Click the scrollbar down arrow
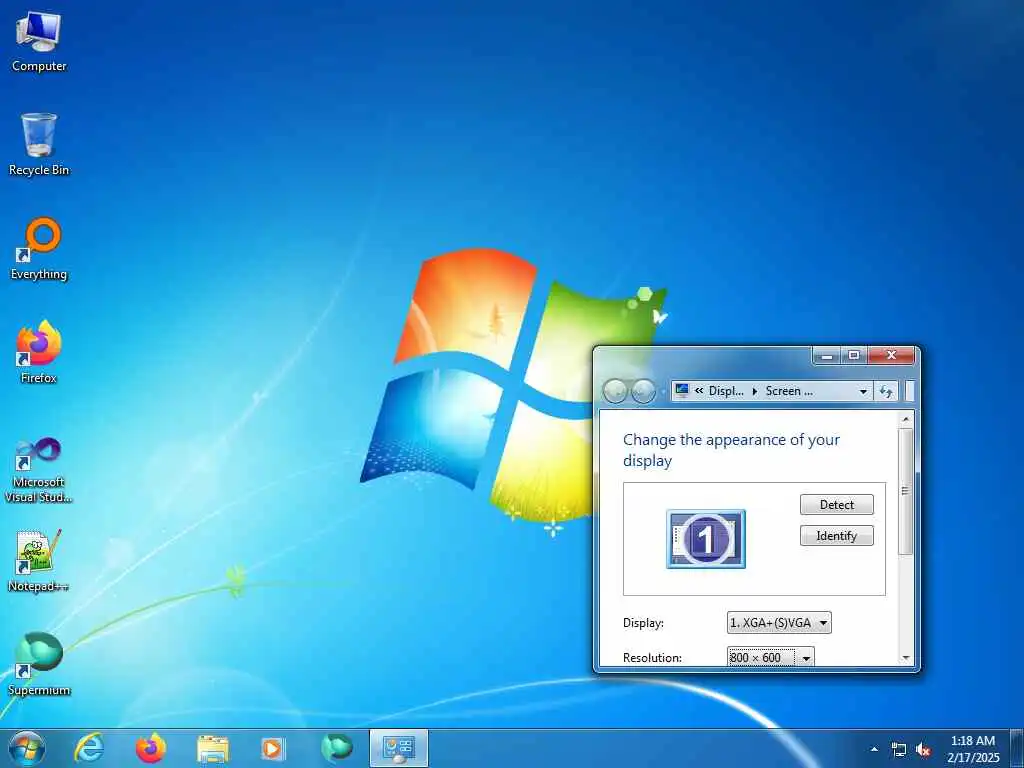Viewport: 1024px width, 768px height. coord(905,658)
